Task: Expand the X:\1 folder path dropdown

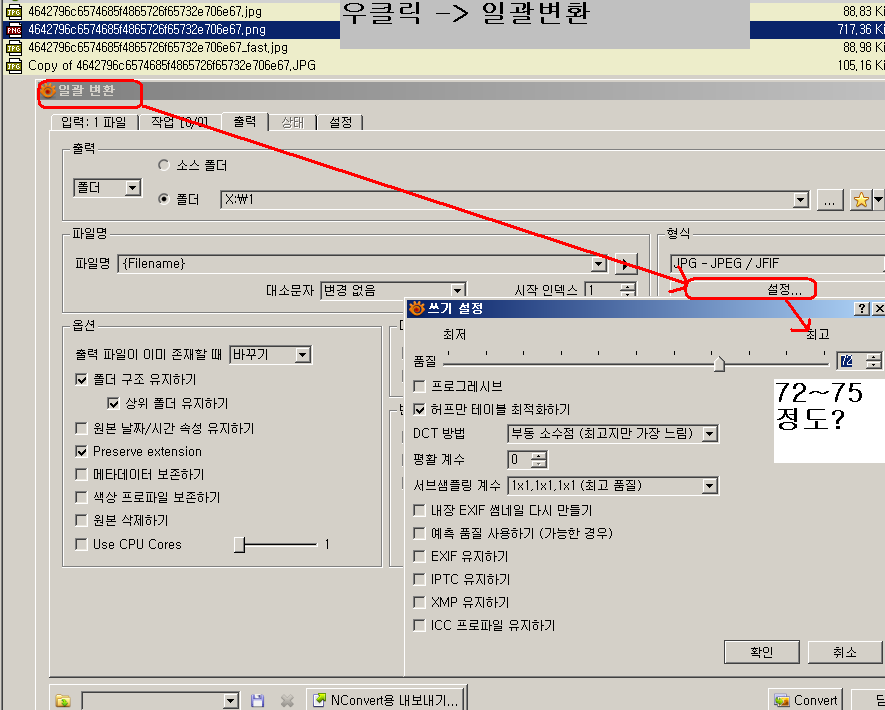Action: tap(800, 200)
